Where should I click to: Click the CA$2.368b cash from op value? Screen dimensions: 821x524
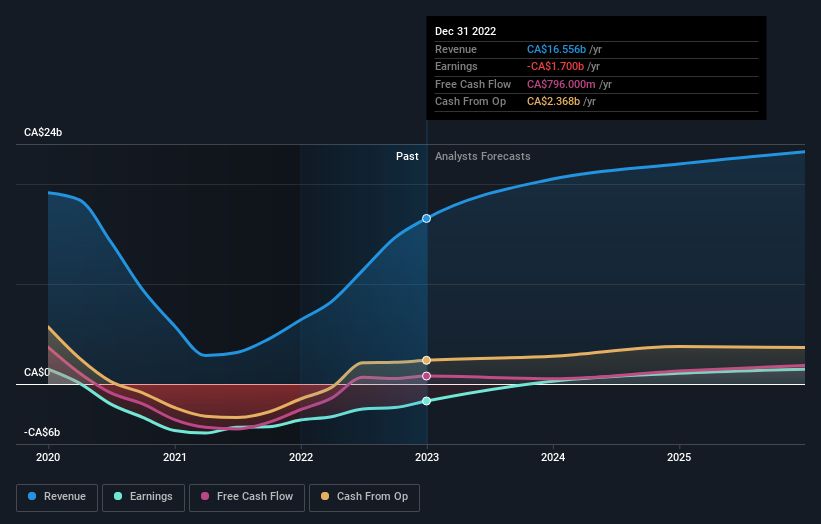[553, 102]
